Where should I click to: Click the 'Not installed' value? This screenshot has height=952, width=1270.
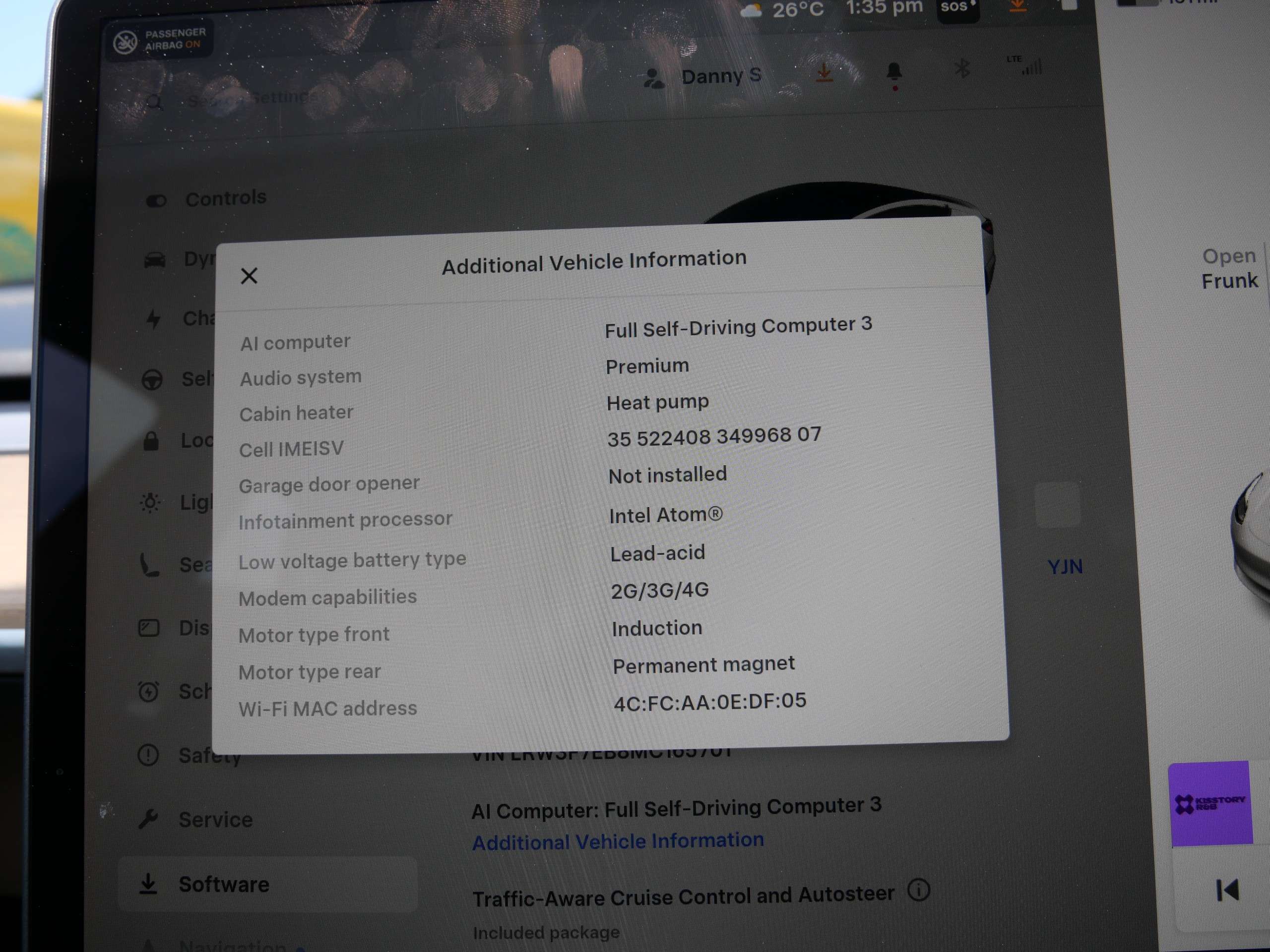pos(668,475)
